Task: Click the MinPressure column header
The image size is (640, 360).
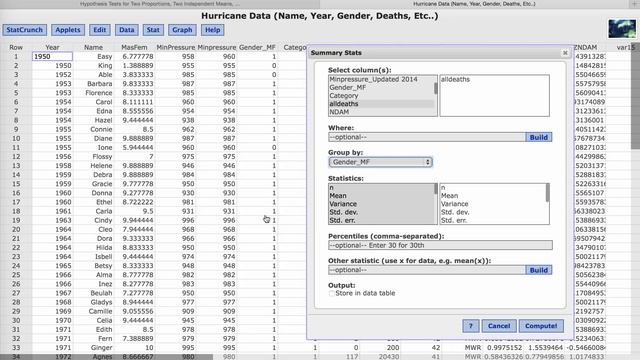Action: (x=176, y=47)
